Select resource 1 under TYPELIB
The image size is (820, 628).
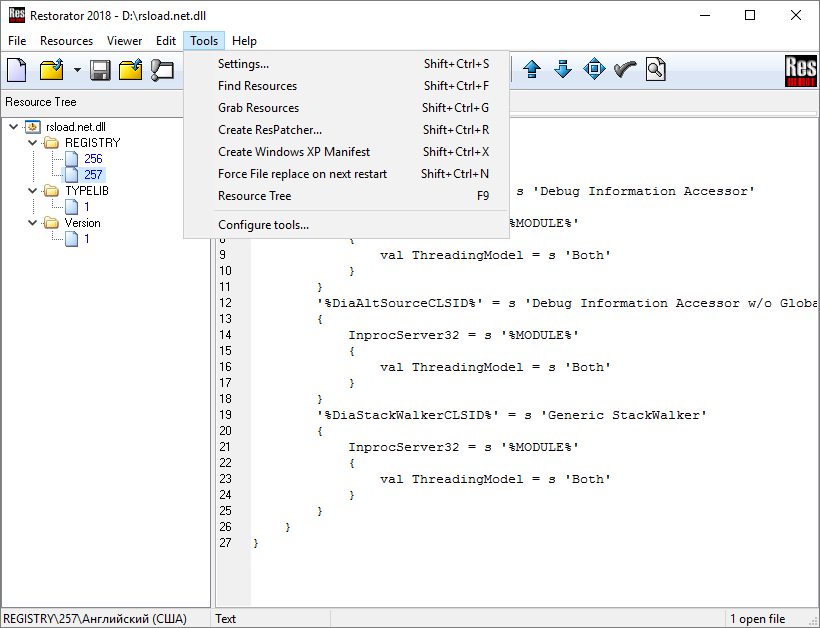tap(87, 207)
